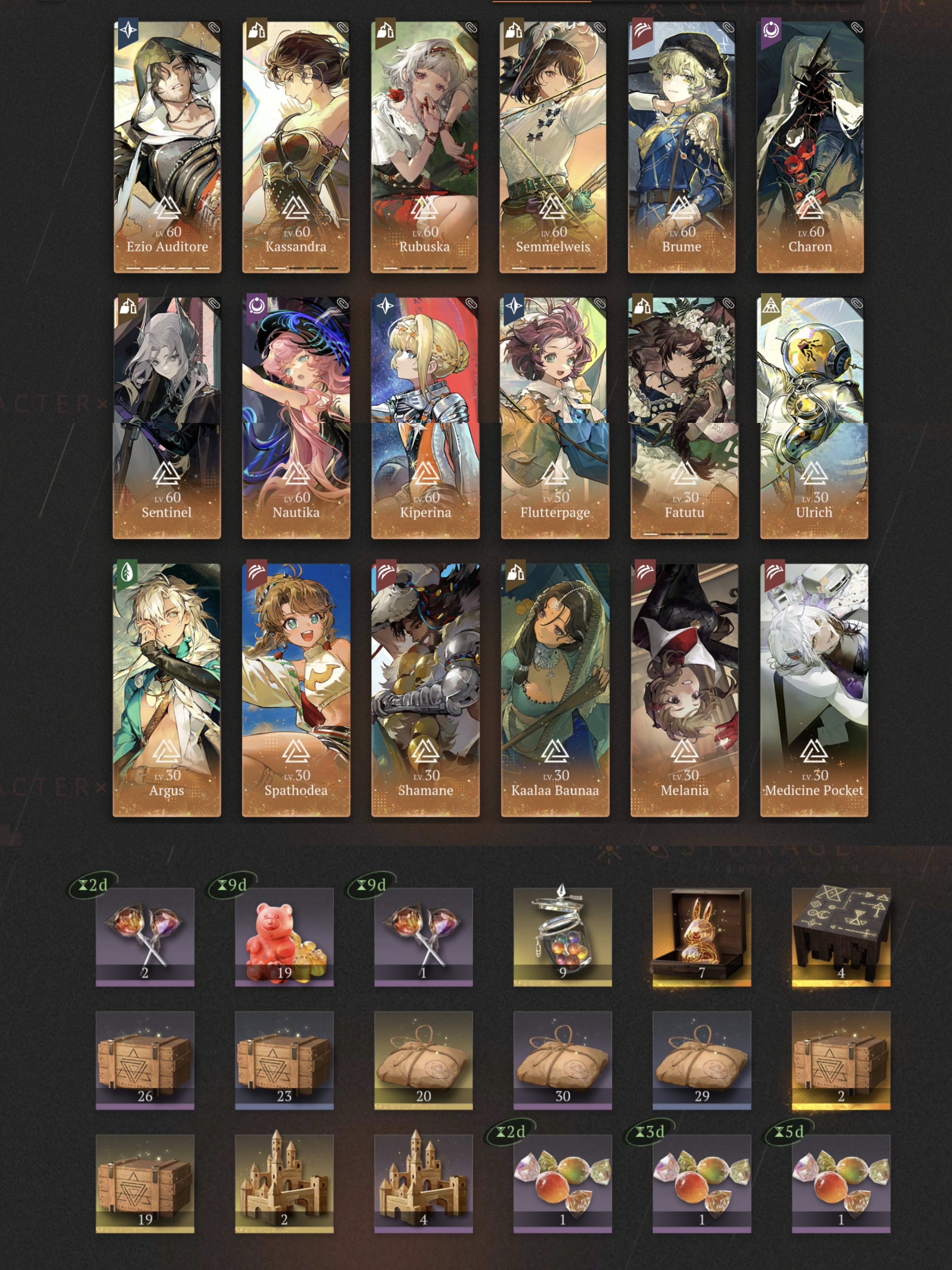Select the Flutterpage level 50 card
Screen dimensions: 952x1270
(555, 418)
